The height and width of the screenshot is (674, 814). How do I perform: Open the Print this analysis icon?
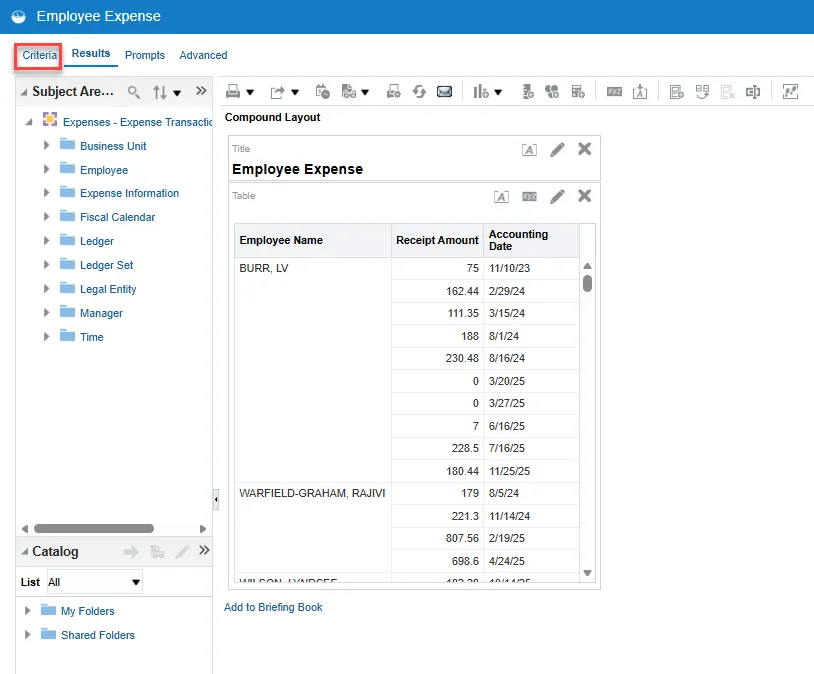coord(233,92)
